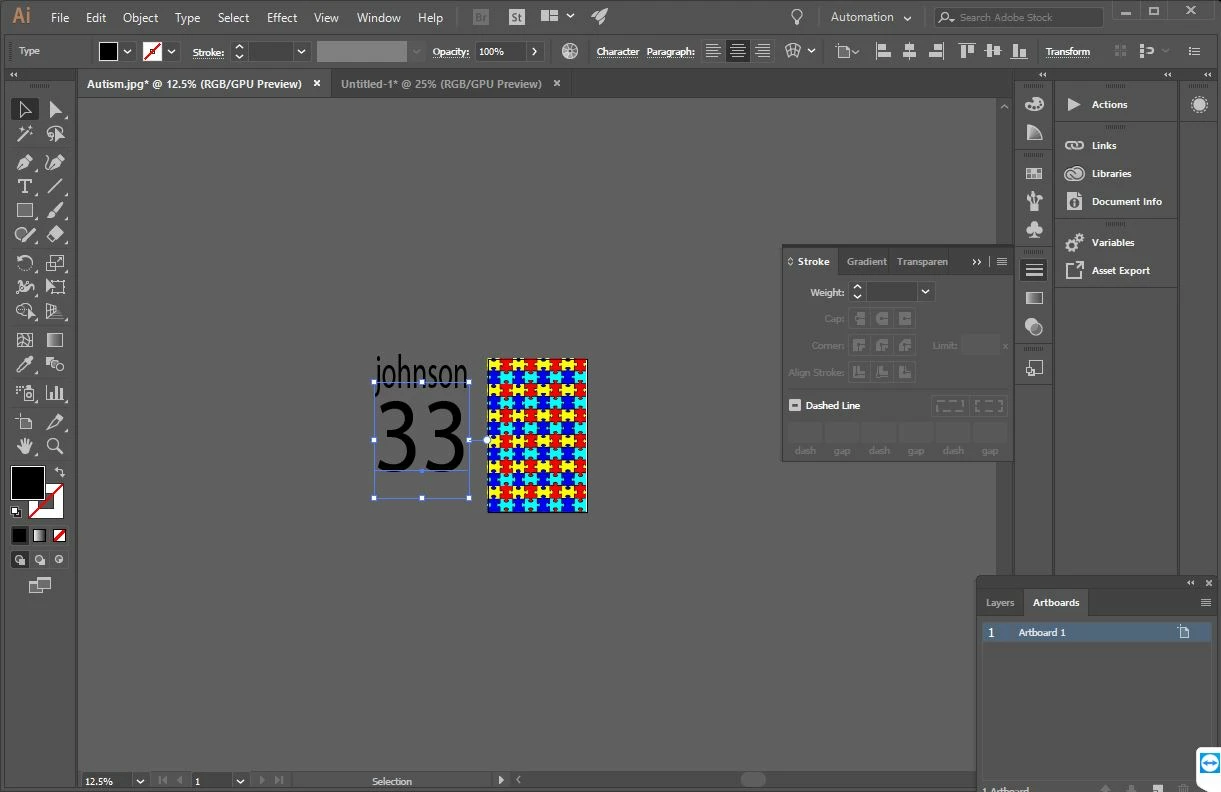
Task: Select the Selection tool arrow
Action: click(x=25, y=109)
